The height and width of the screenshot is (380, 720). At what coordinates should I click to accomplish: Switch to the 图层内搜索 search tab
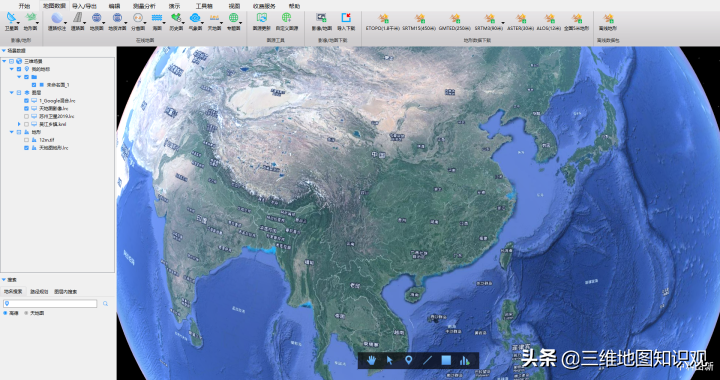(66, 291)
